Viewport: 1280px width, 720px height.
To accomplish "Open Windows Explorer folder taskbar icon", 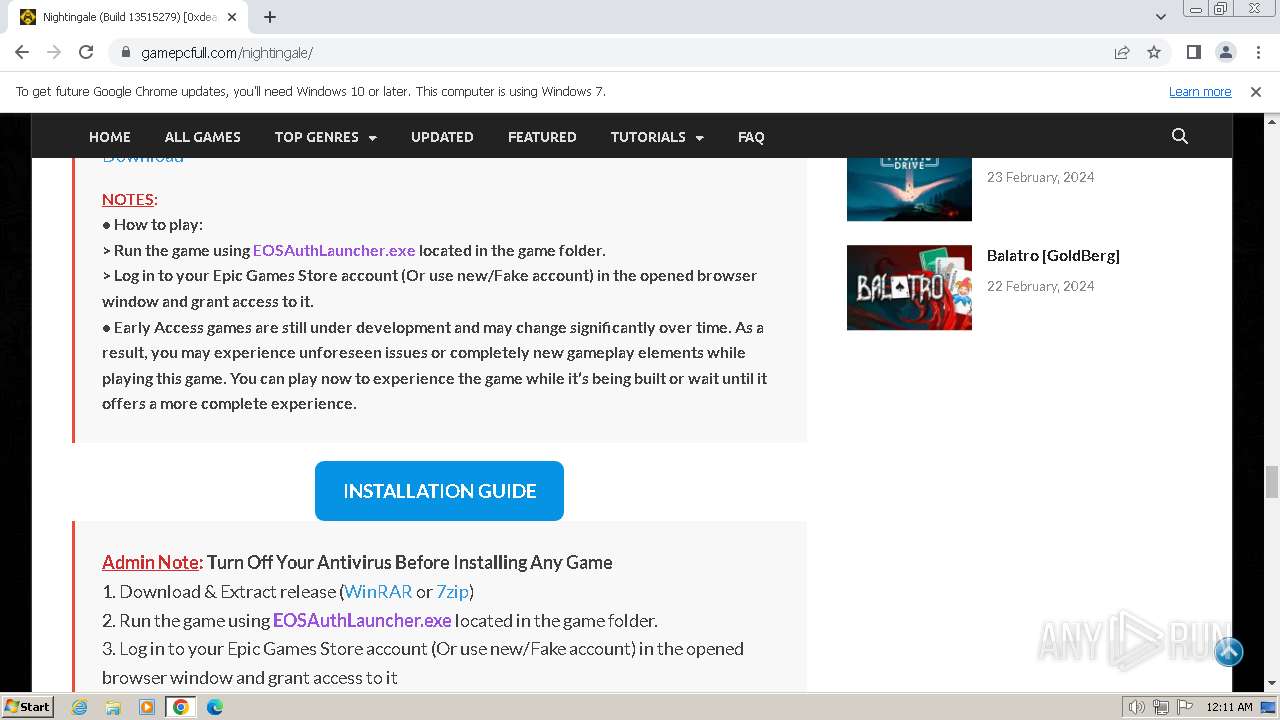I will 113,707.
